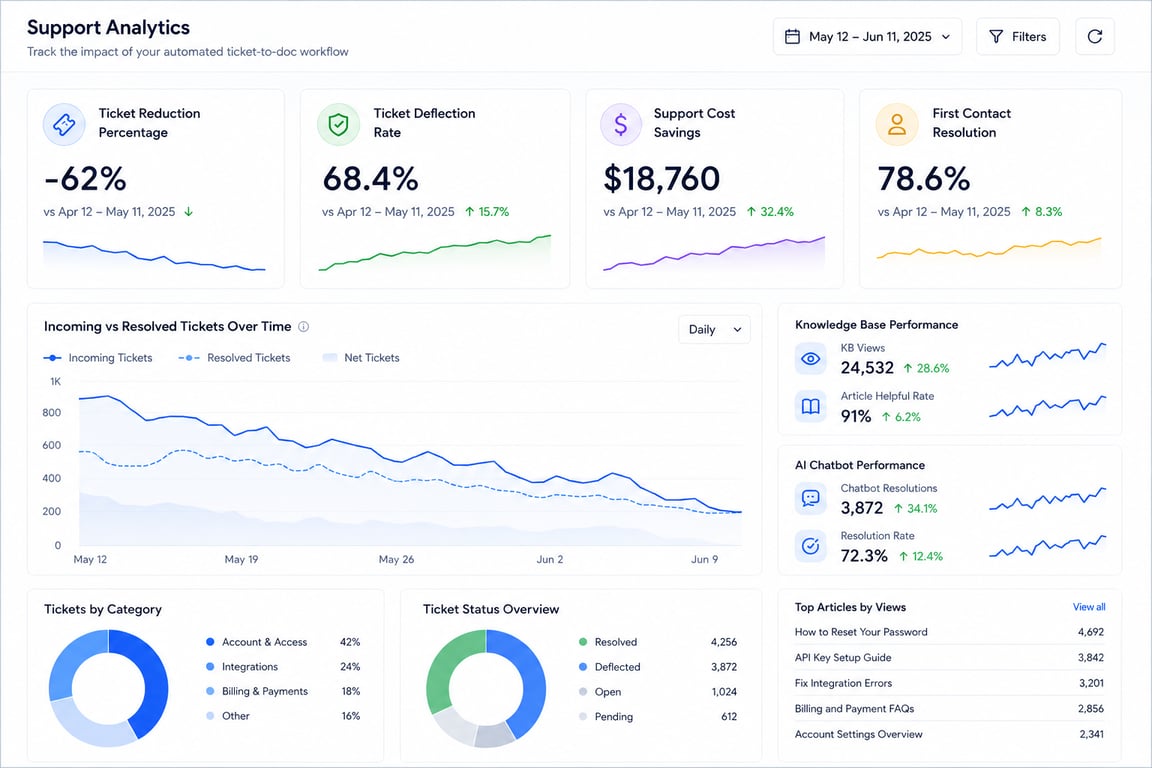Image resolution: width=1152 pixels, height=768 pixels.
Task: Click the dollar icon on Support Cost Savings
Action: 621,124
